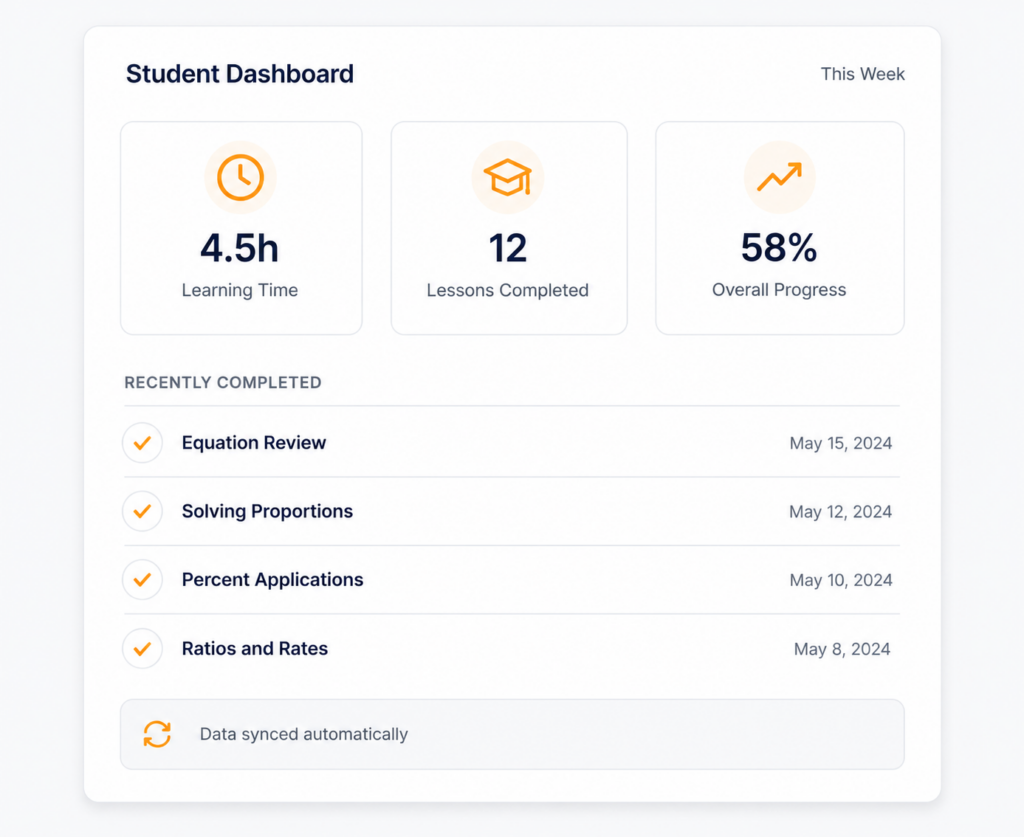The height and width of the screenshot is (837, 1024).
Task: Click the upward trend arrow icon
Action: pos(779,177)
